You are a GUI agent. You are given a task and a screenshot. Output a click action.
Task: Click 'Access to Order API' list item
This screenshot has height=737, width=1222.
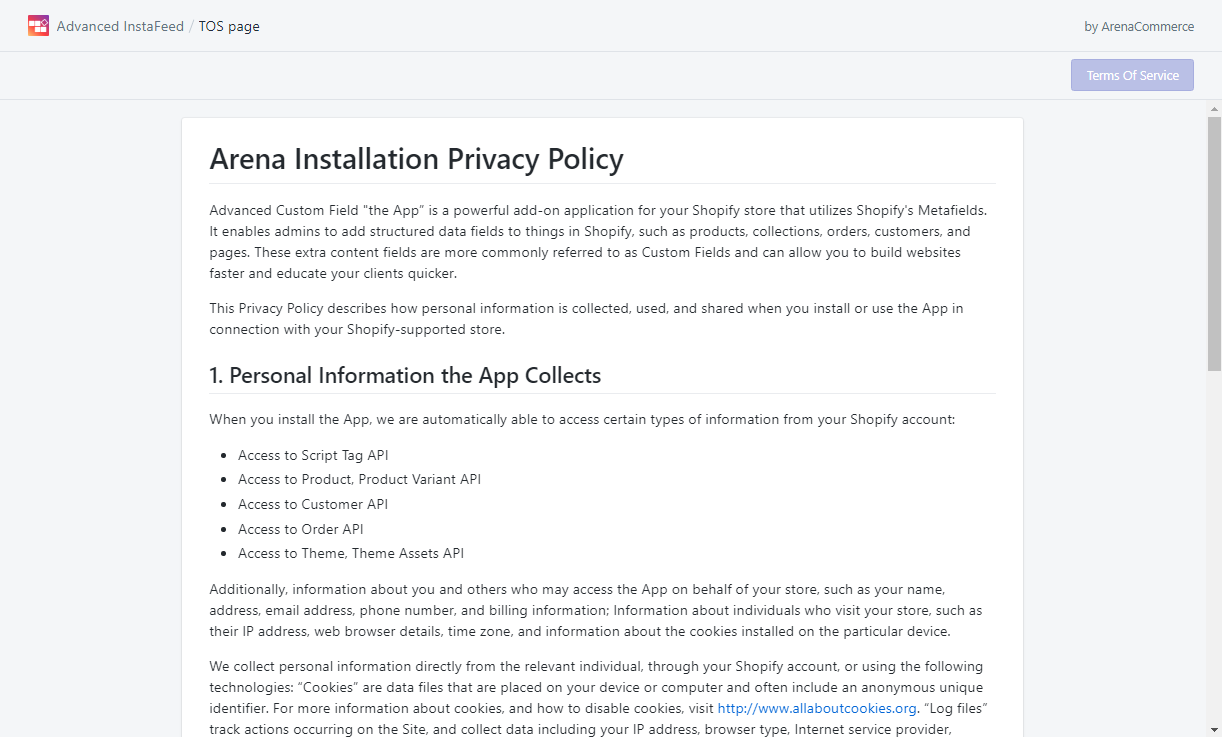click(x=301, y=529)
